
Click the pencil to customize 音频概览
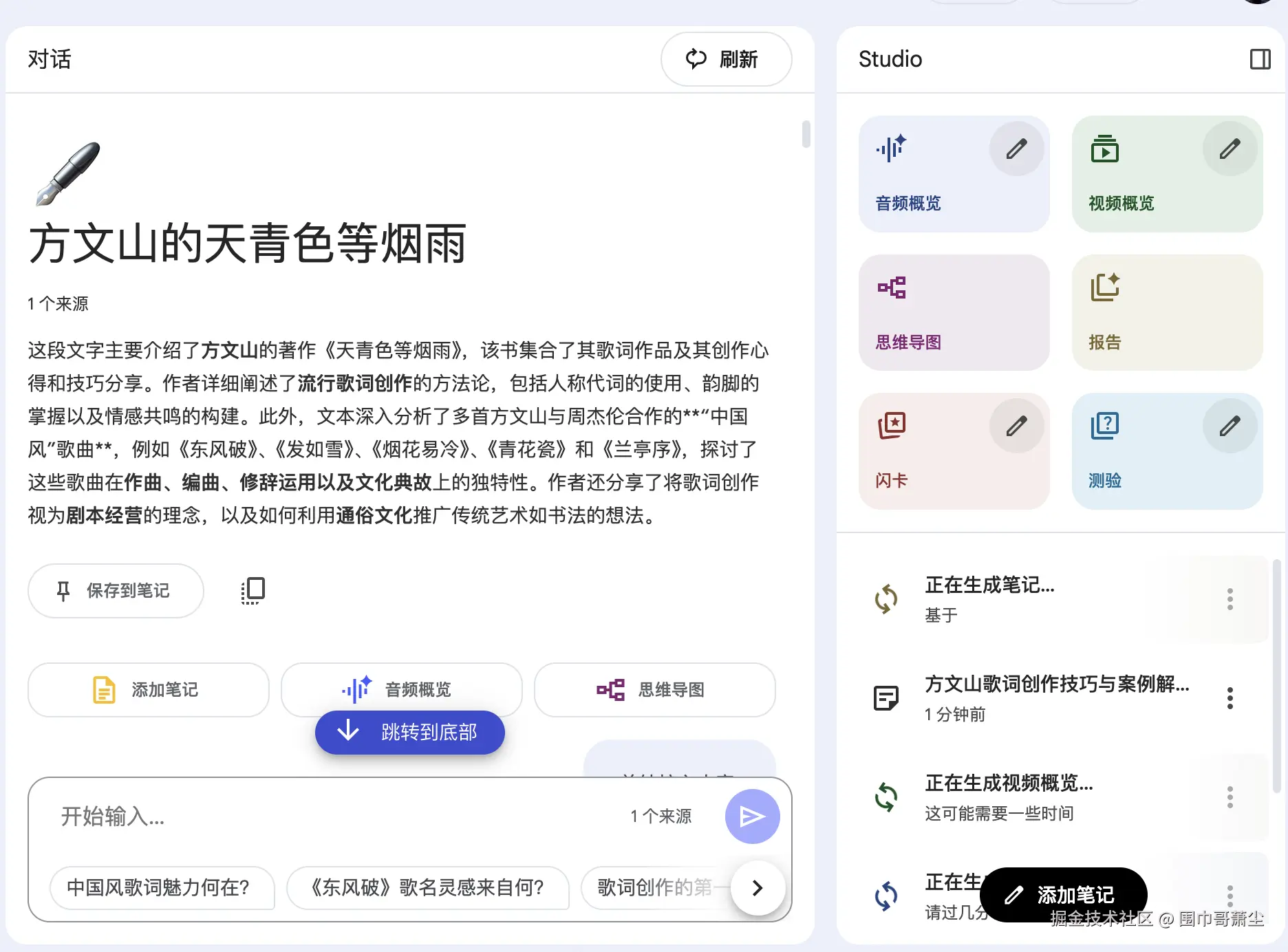pos(1016,148)
